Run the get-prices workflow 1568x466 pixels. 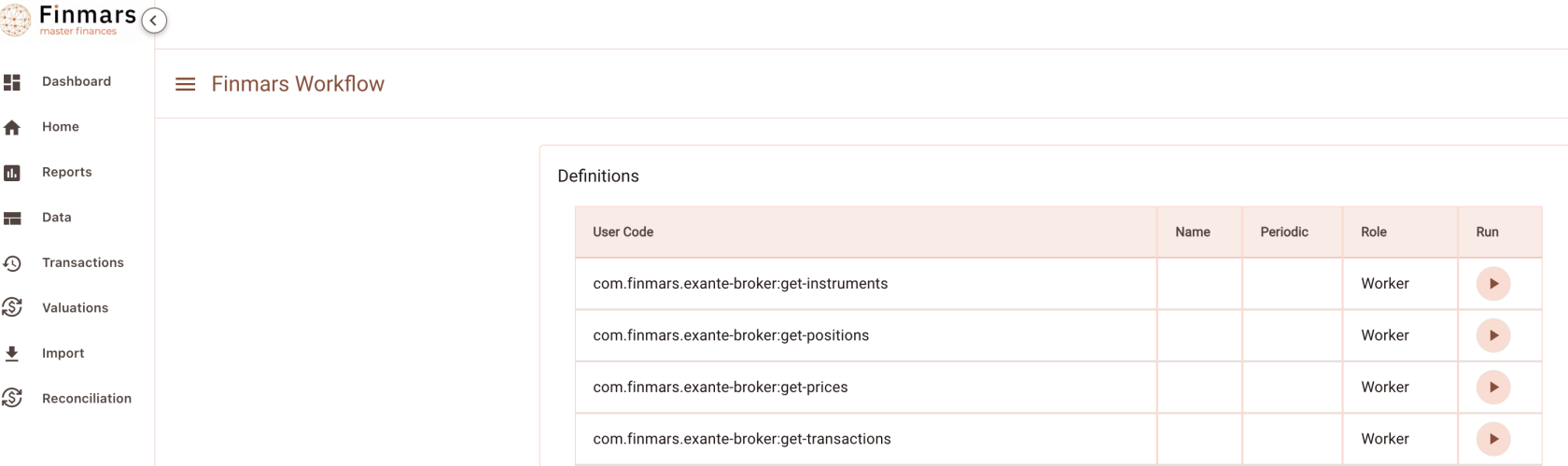click(1493, 388)
